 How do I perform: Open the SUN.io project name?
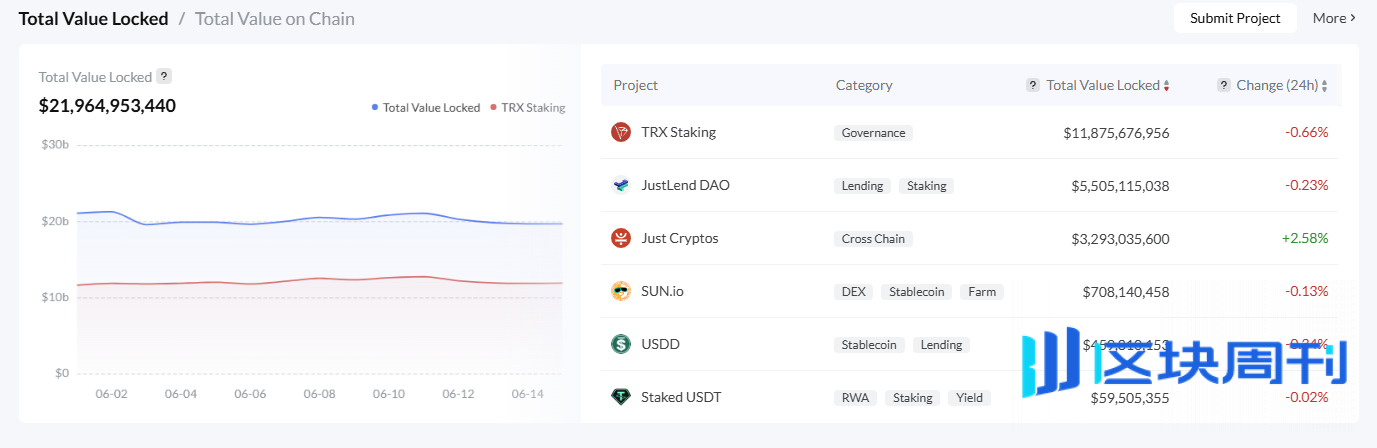663,291
